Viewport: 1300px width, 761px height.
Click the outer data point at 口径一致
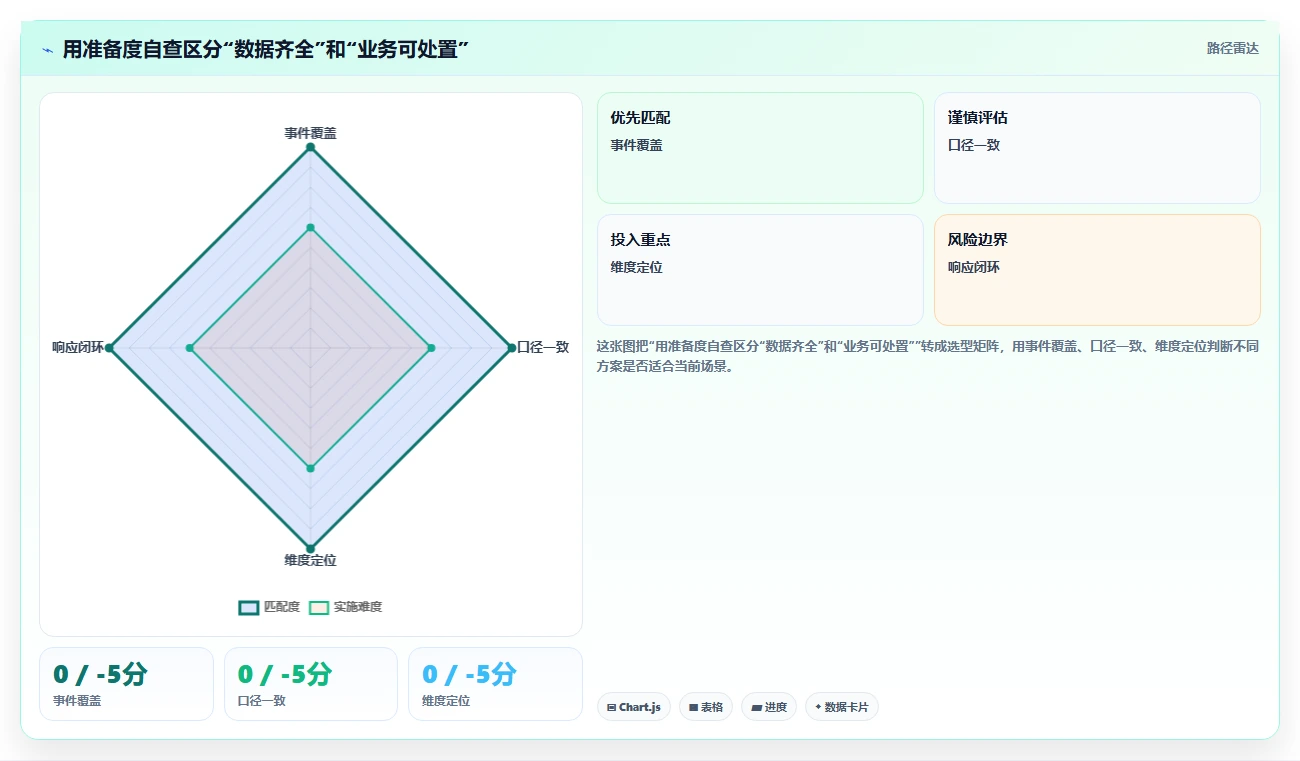click(510, 348)
